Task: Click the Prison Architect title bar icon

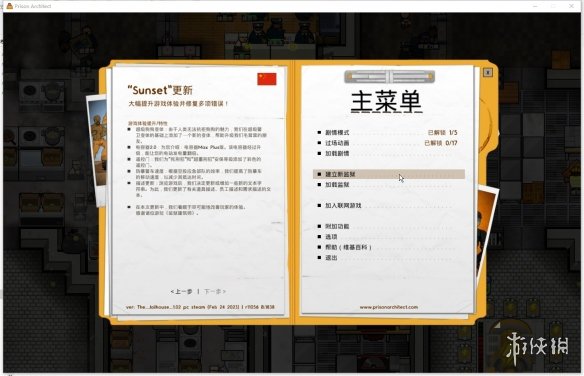Action: coord(10,6)
